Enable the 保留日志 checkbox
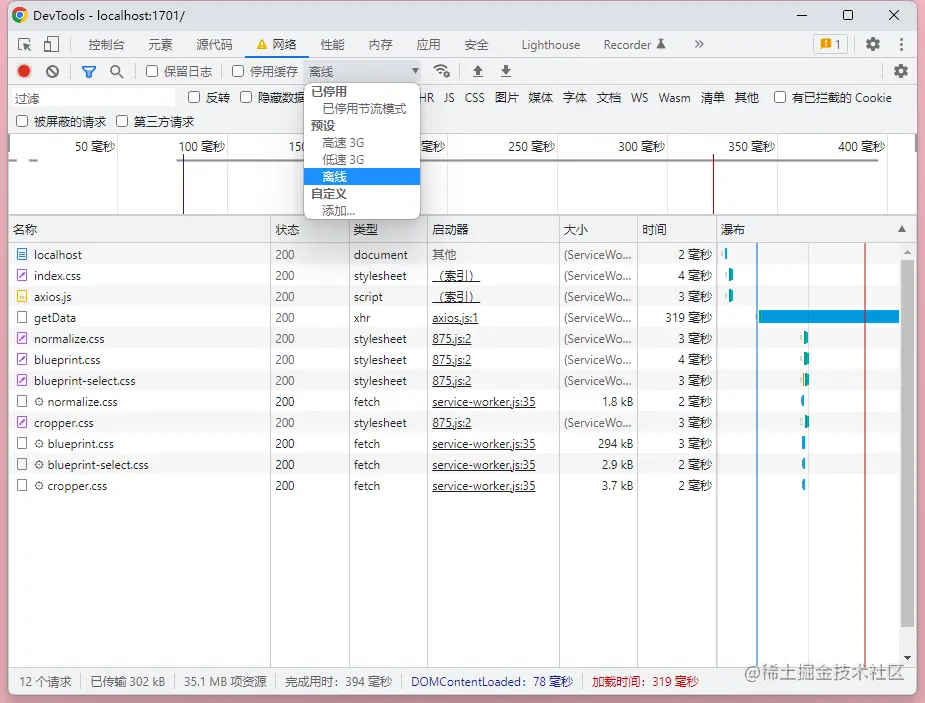Screen dimensions: 925x703 tap(152, 71)
